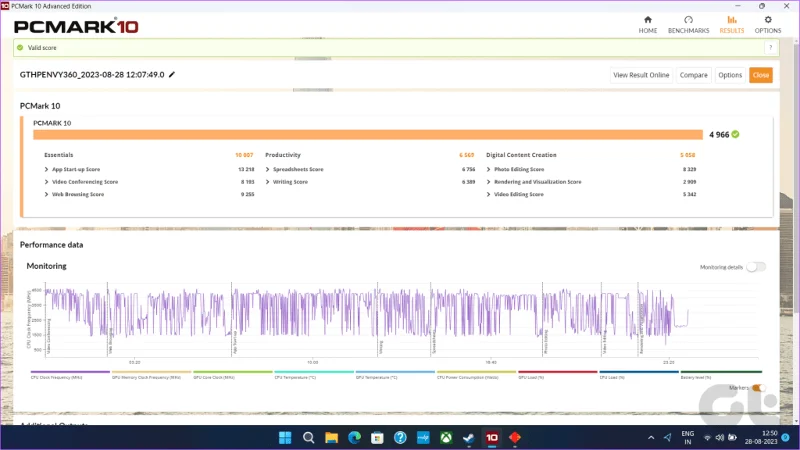
Task: Open Microsoft Store from taskbar
Action: [377, 437]
